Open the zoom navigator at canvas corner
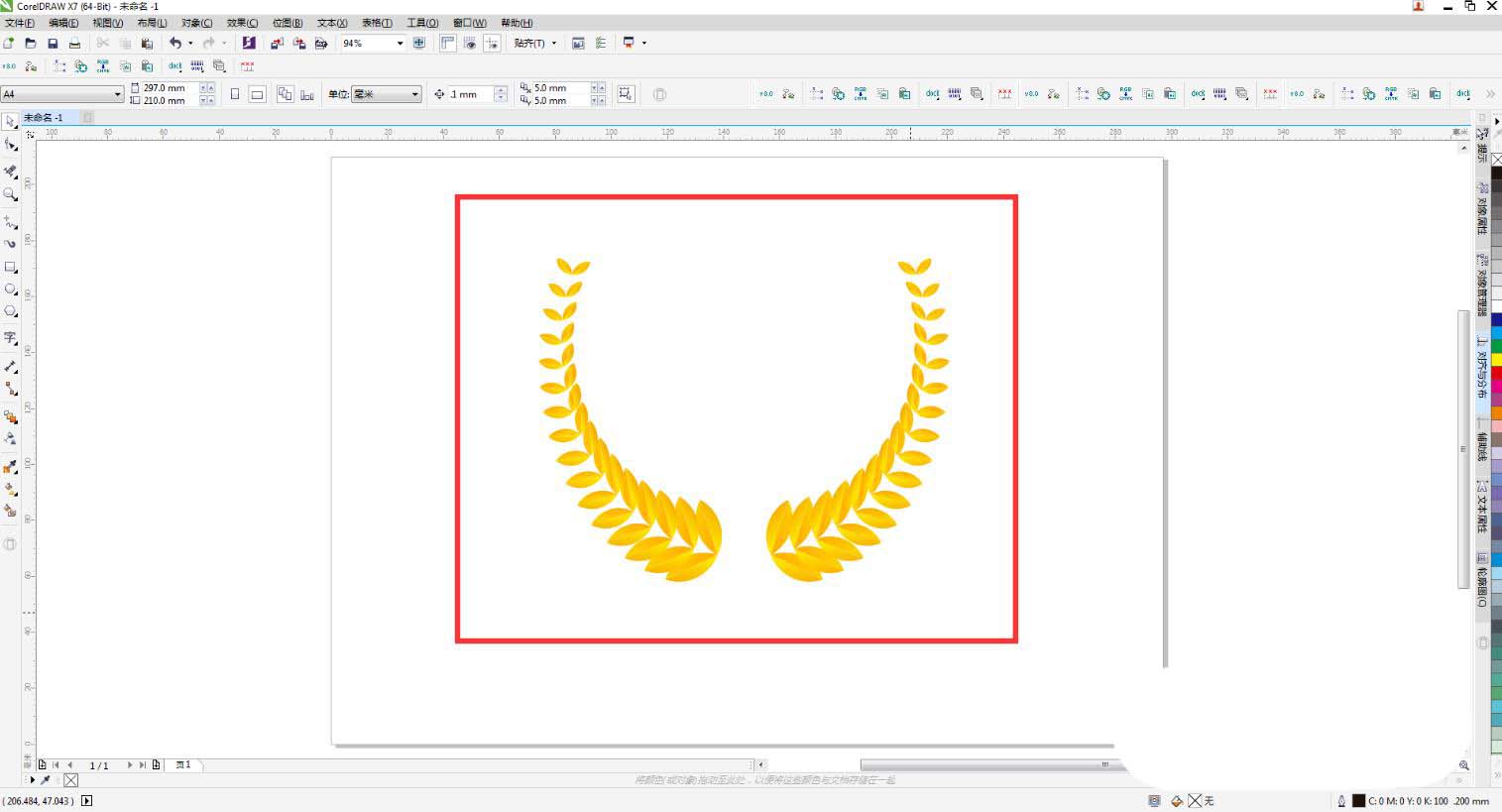The width and height of the screenshot is (1502, 812). (1463, 765)
